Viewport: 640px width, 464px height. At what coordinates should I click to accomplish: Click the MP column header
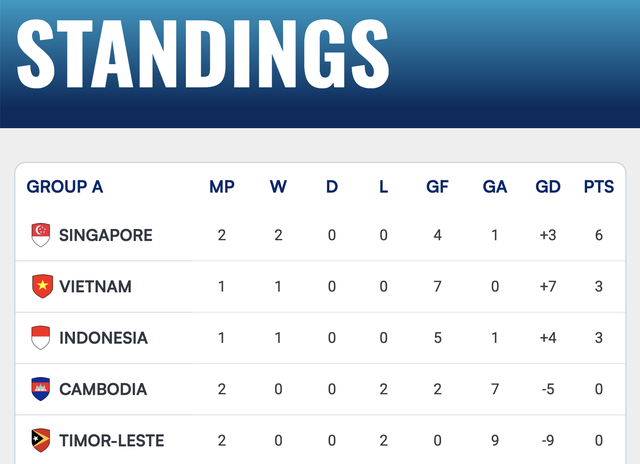coord(222,187)
